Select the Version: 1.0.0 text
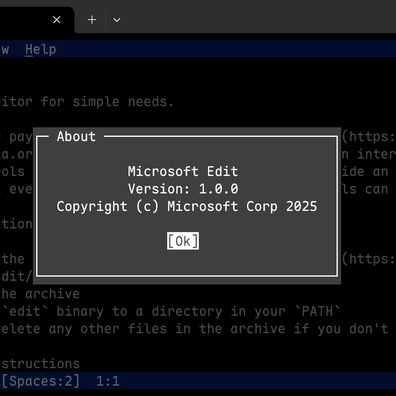This screenshot has height=396, width=396. click(183, 189)
